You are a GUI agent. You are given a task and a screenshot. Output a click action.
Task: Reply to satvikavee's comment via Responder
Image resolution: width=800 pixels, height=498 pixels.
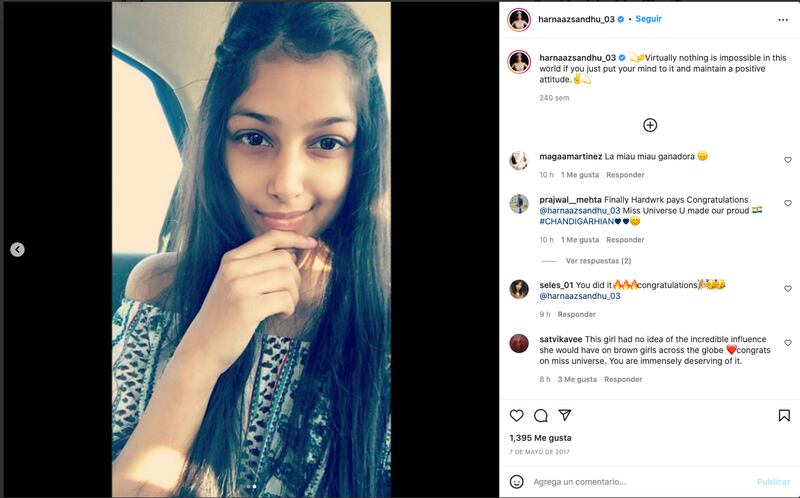tap(623, 379)
